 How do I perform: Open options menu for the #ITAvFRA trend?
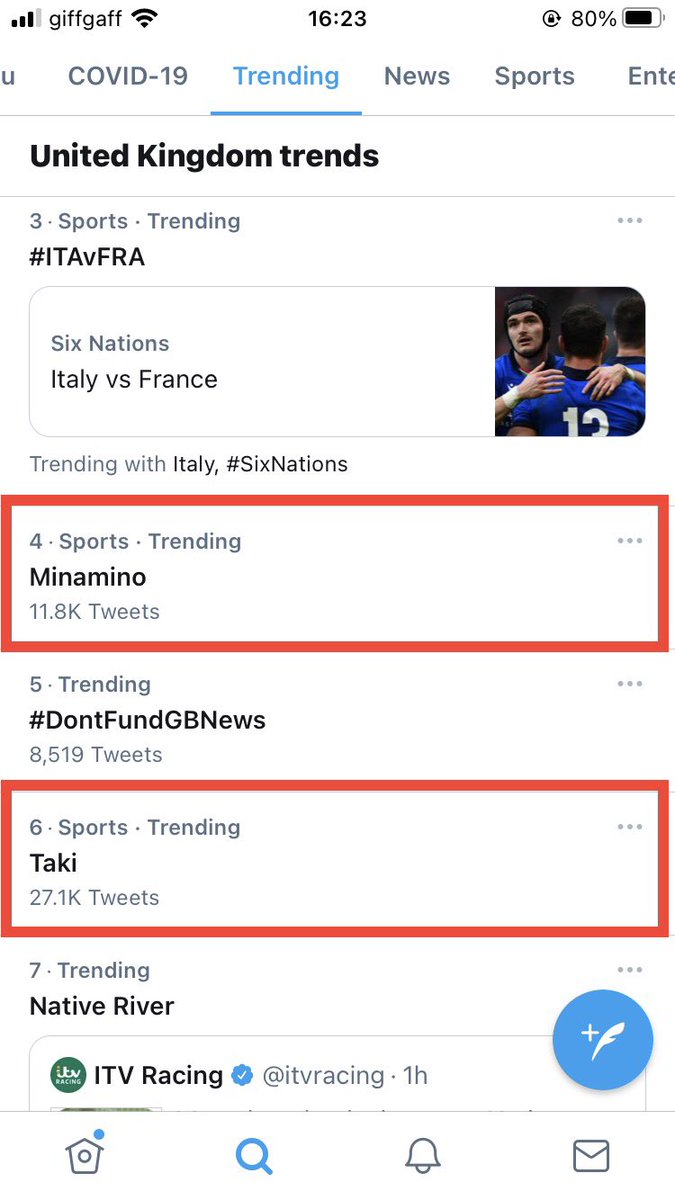pyautogui.click(x=630, y=221)
